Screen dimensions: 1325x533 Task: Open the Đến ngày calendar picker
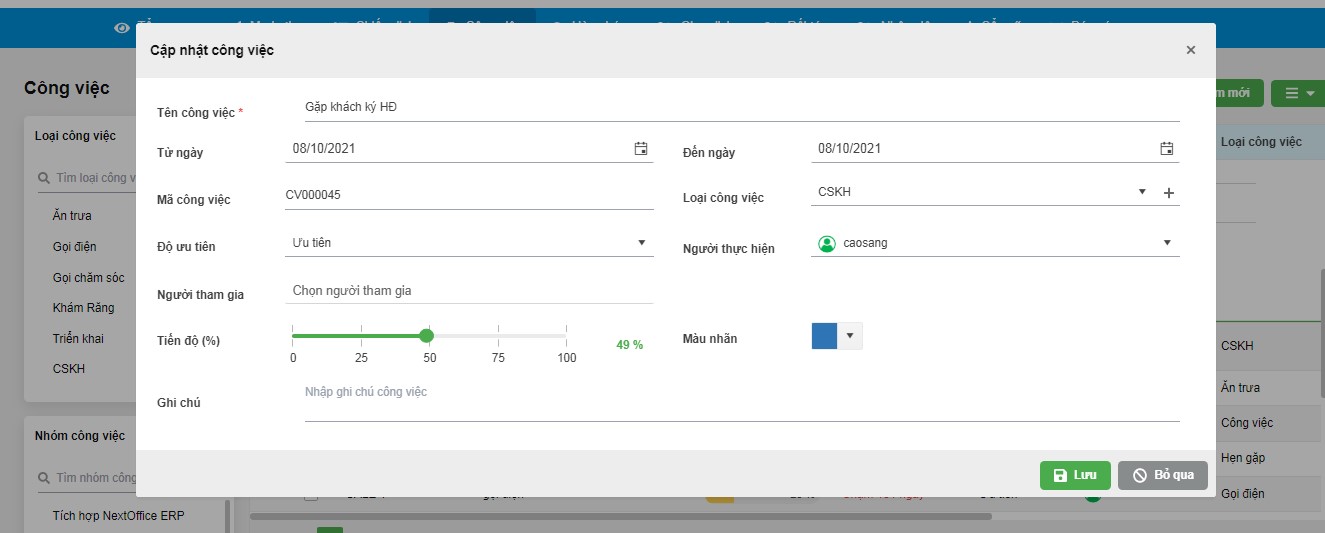point(1166,149)
